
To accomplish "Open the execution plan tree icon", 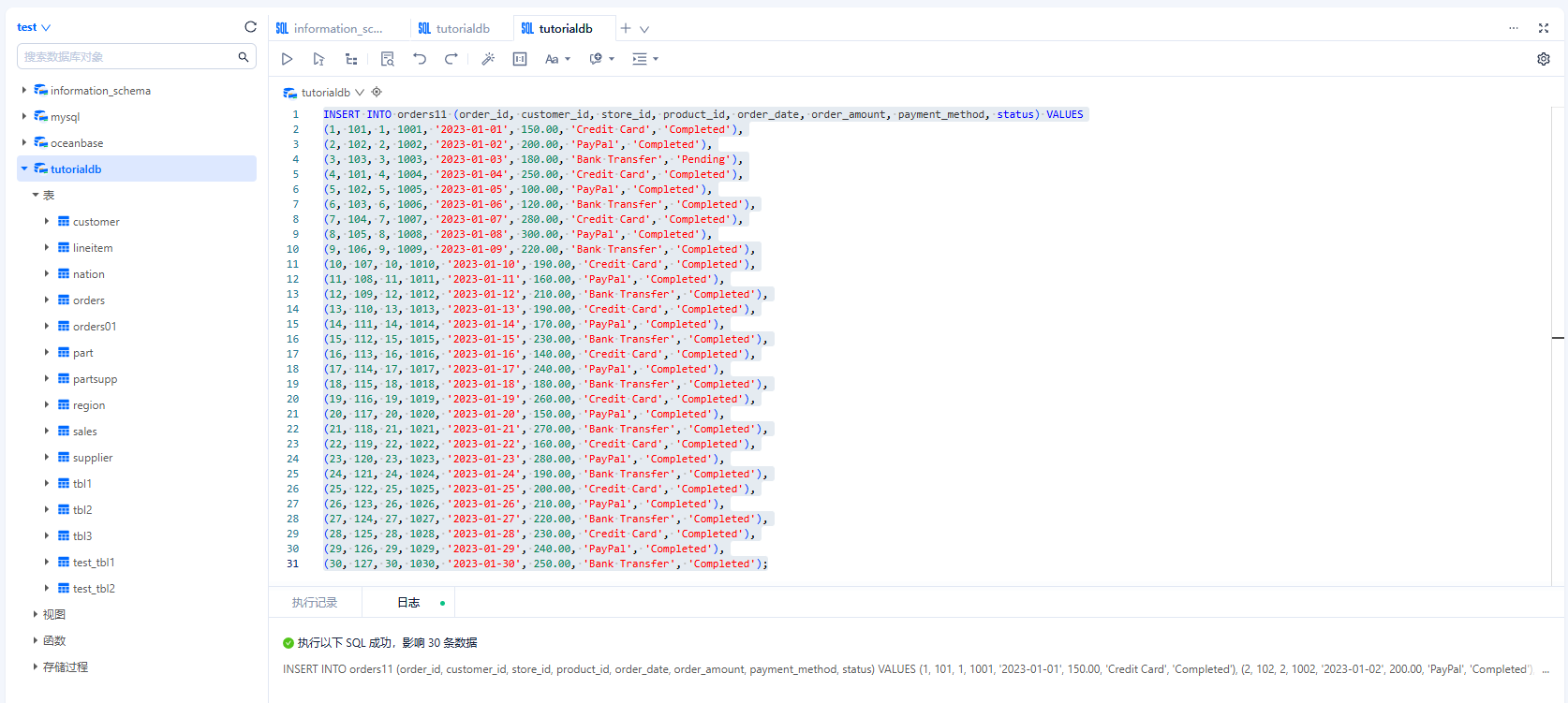I will pos(351,59).
